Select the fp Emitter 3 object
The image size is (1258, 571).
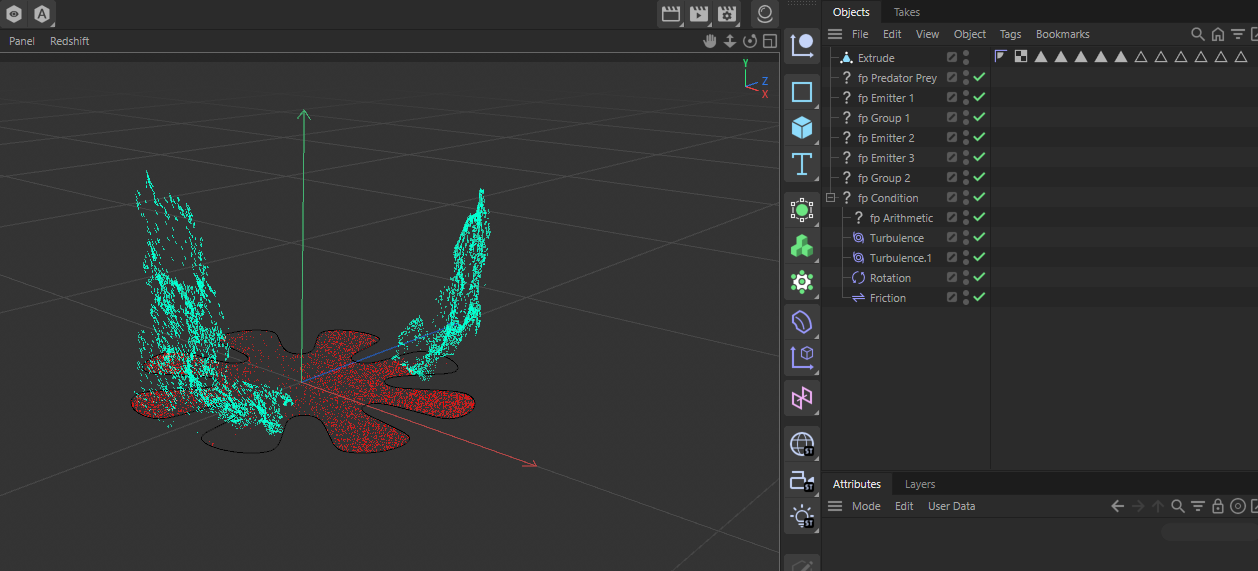(x=886, y=158)
